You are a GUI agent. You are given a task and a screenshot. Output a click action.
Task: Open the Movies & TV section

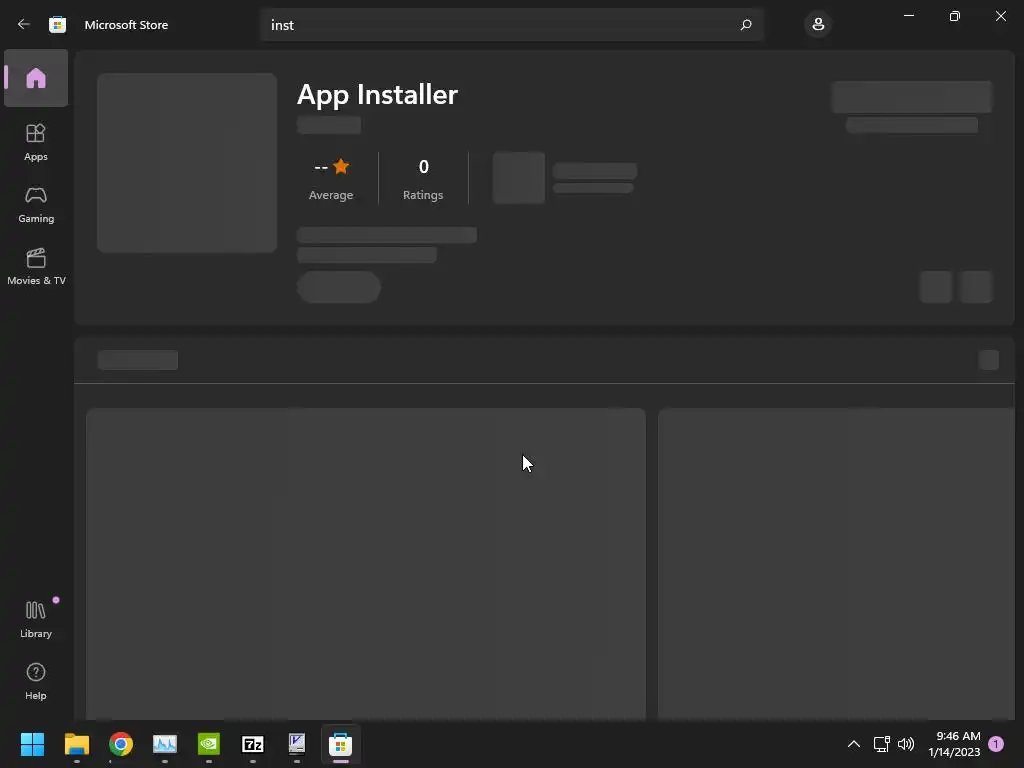click(36, 266)
